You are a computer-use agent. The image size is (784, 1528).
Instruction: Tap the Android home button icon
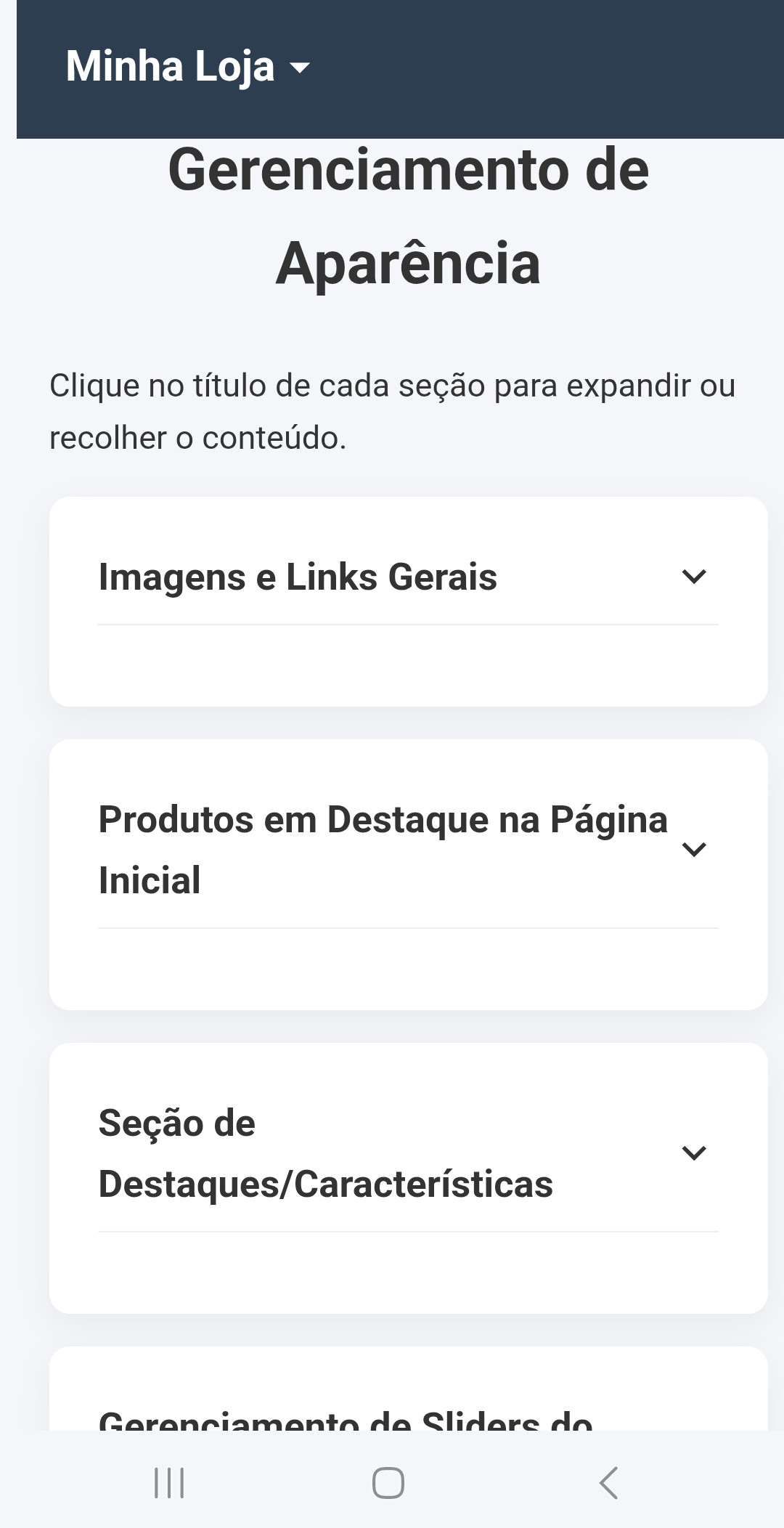[388, 1483]
